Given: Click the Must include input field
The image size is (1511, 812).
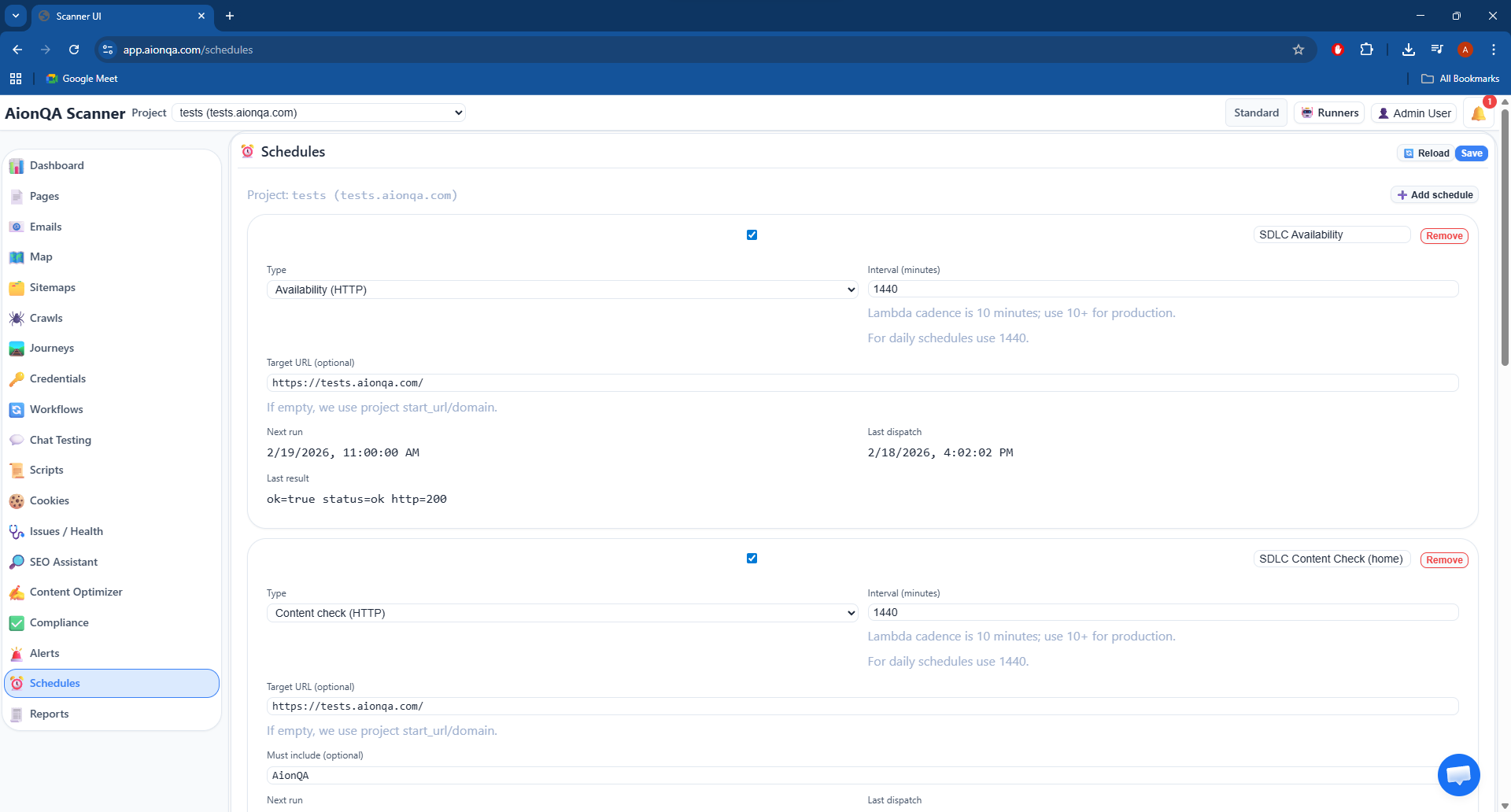Looking at the screenshot, I should click(850, 776).
